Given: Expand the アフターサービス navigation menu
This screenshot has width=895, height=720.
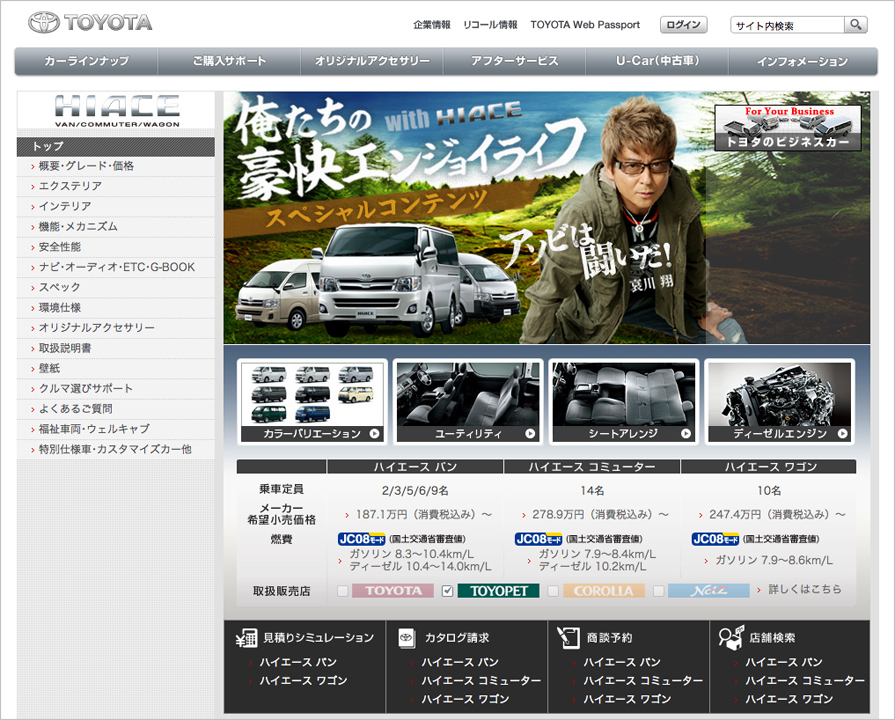Looking at the screenshot, I should pos(514,62).
